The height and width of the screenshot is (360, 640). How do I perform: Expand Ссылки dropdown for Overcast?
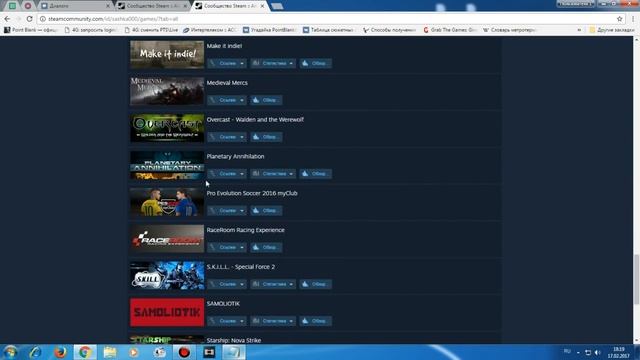(x=227, y=137)
